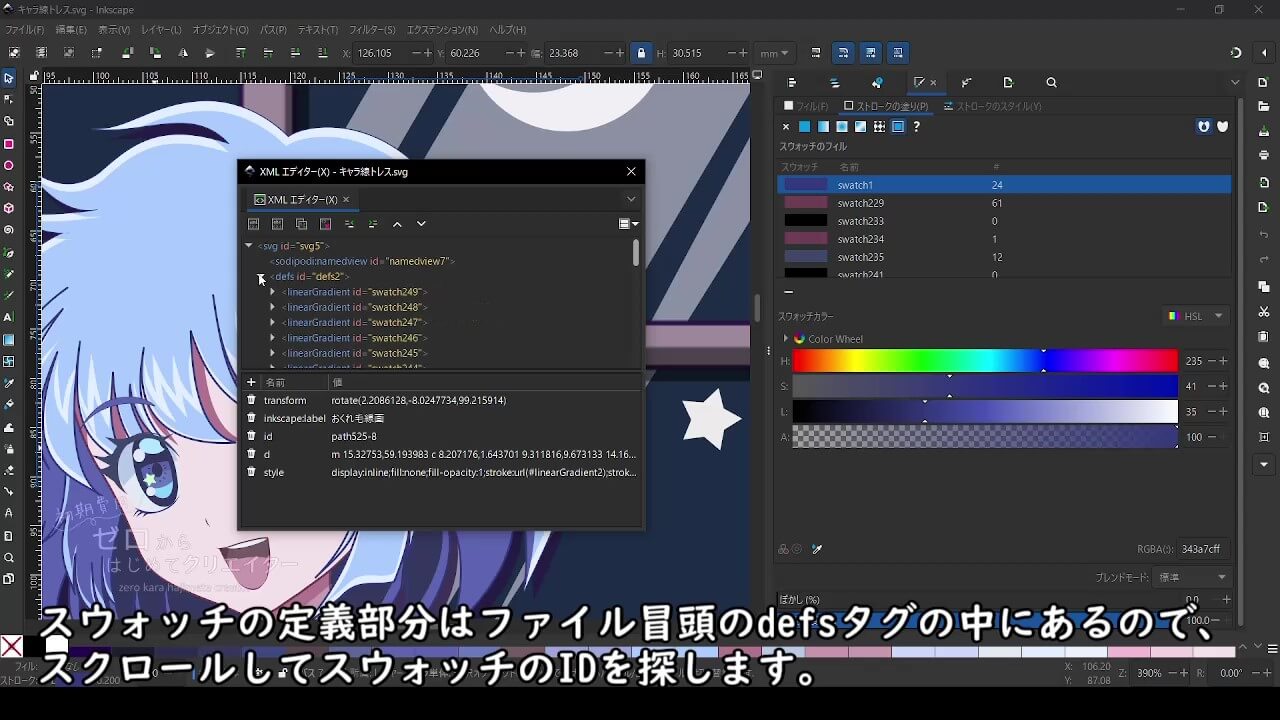Select the Spiral tool
The image size is (1280, 720).
[9, 230]
